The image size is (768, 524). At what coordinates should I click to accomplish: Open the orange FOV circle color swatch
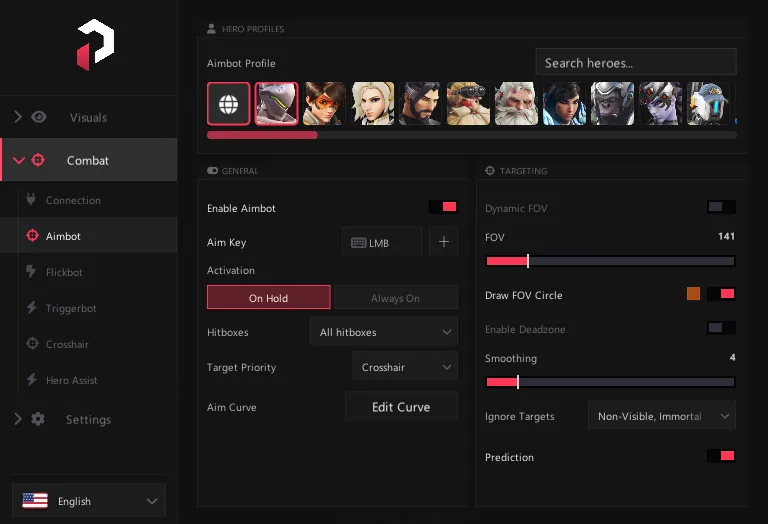tap(693, 294)
